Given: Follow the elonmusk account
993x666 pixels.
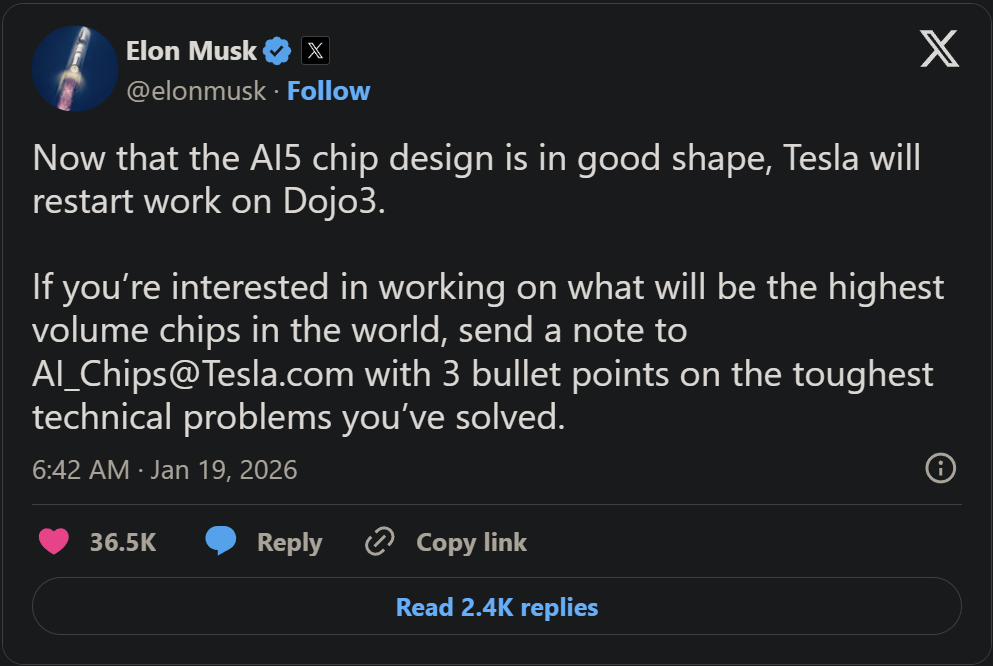Looking at the screenshot, I should coord(328,91).
